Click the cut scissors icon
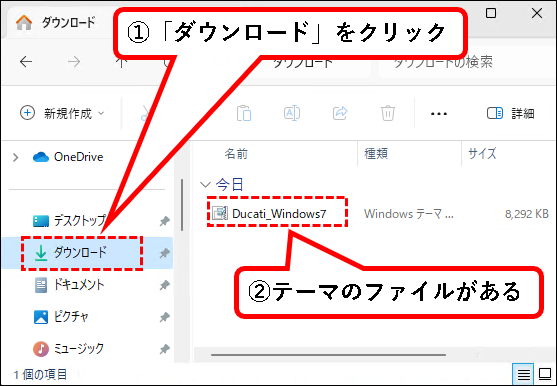Viewport: 557px width, 386px height. point(145,114)
